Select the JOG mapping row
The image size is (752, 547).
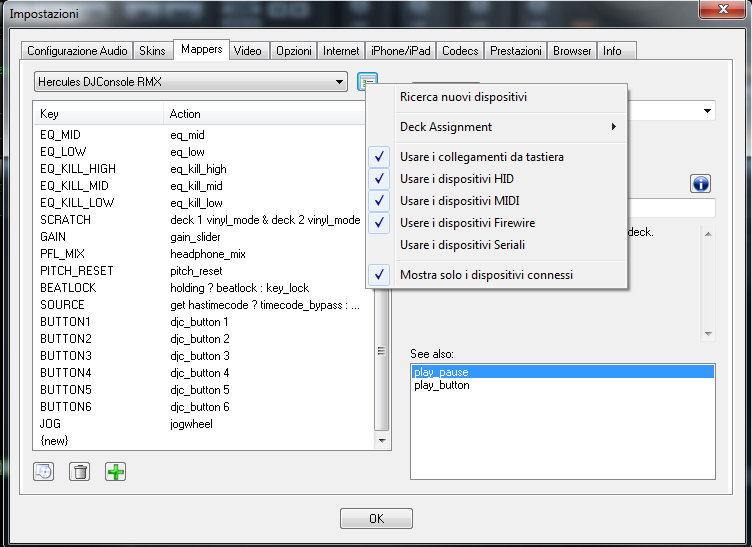point(203,424)
